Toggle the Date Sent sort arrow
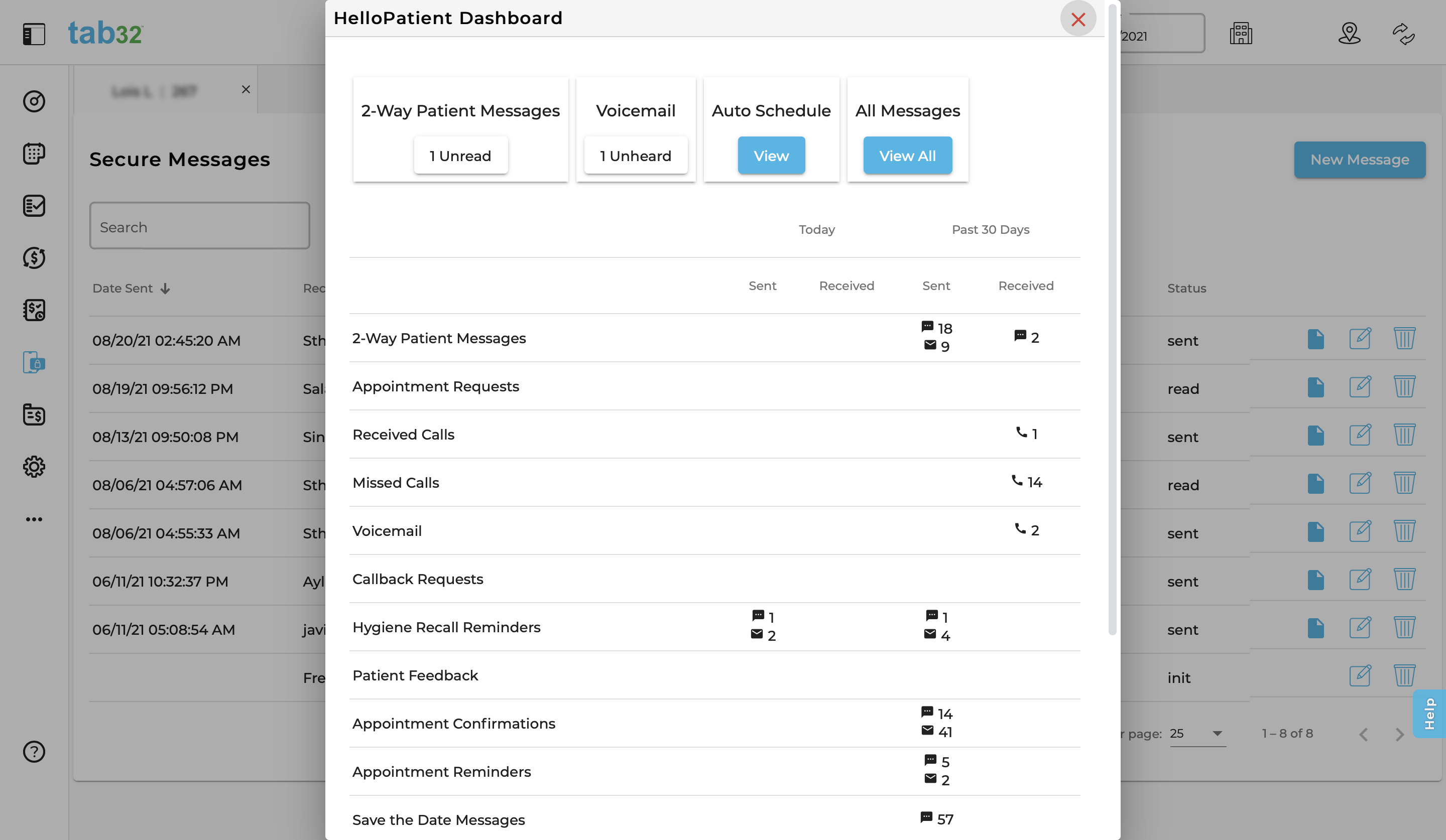This screenshot has height=840, width=1446. click(165, 289)
